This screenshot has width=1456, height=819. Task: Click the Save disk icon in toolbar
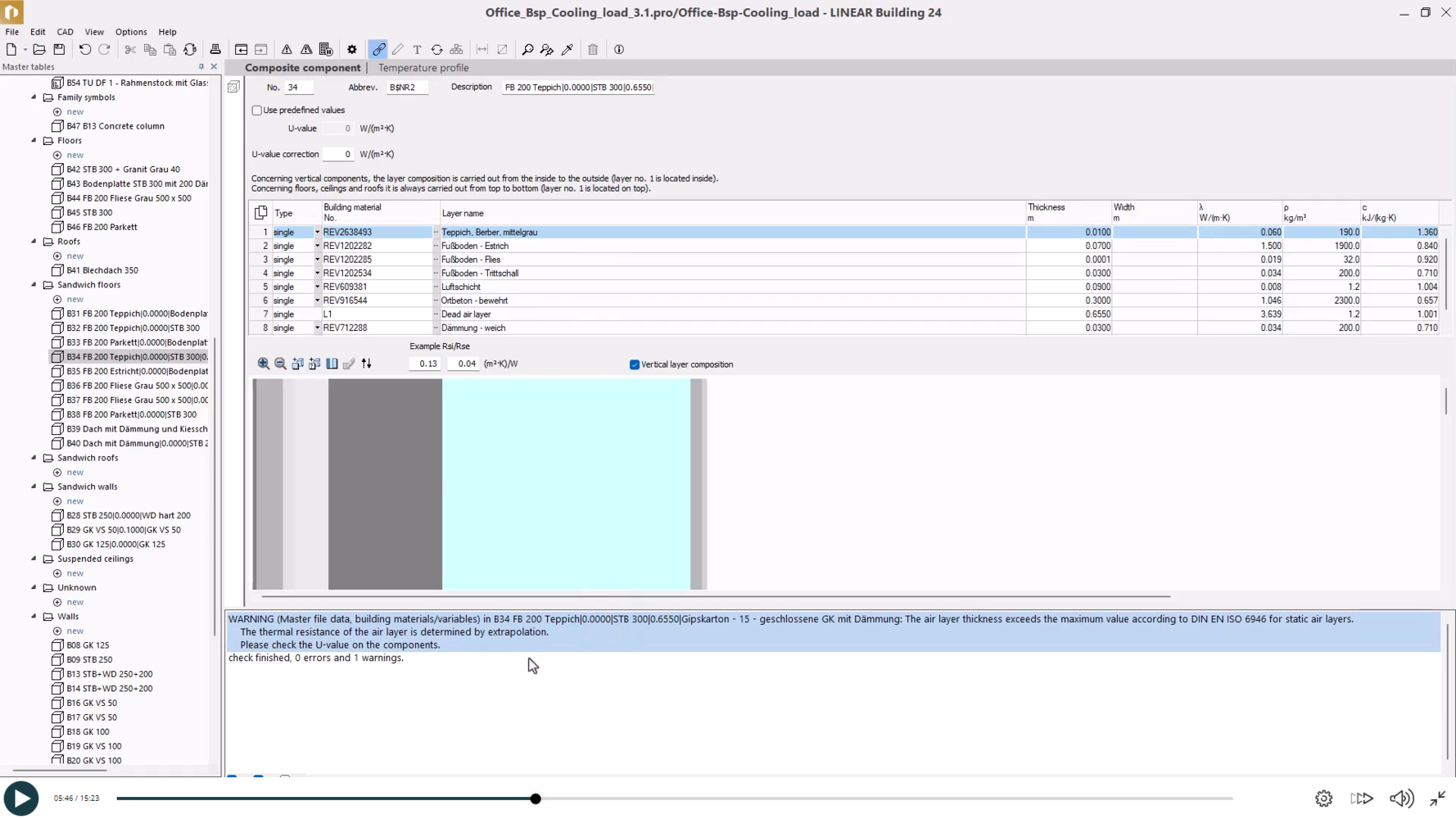59,50
